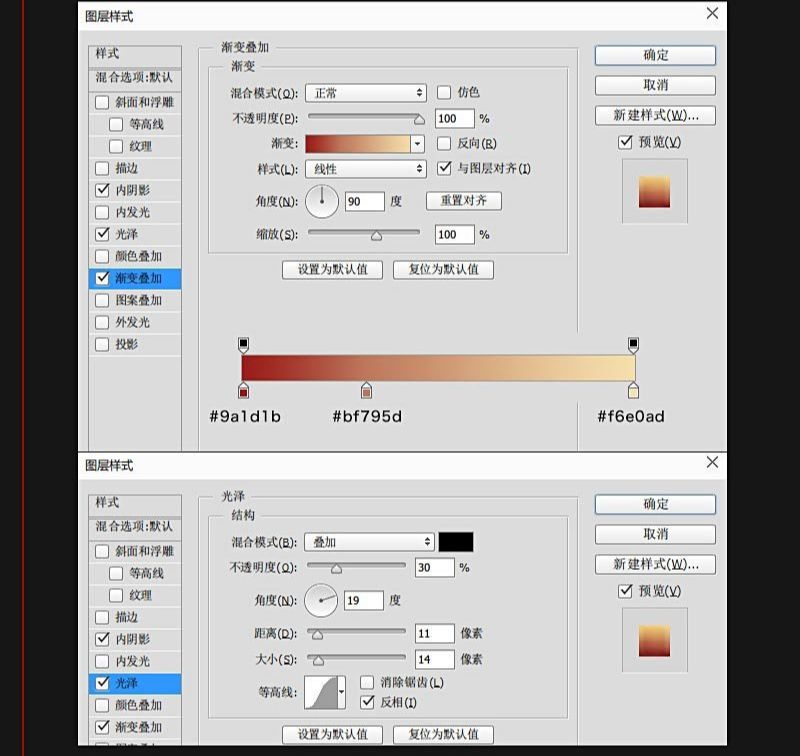Click satin angle field showing 19
800x756 pixels.
tap(364, 600)
